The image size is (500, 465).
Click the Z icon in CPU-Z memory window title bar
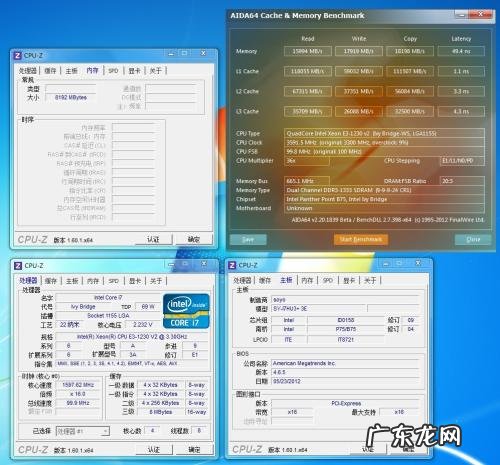[18, 55]
